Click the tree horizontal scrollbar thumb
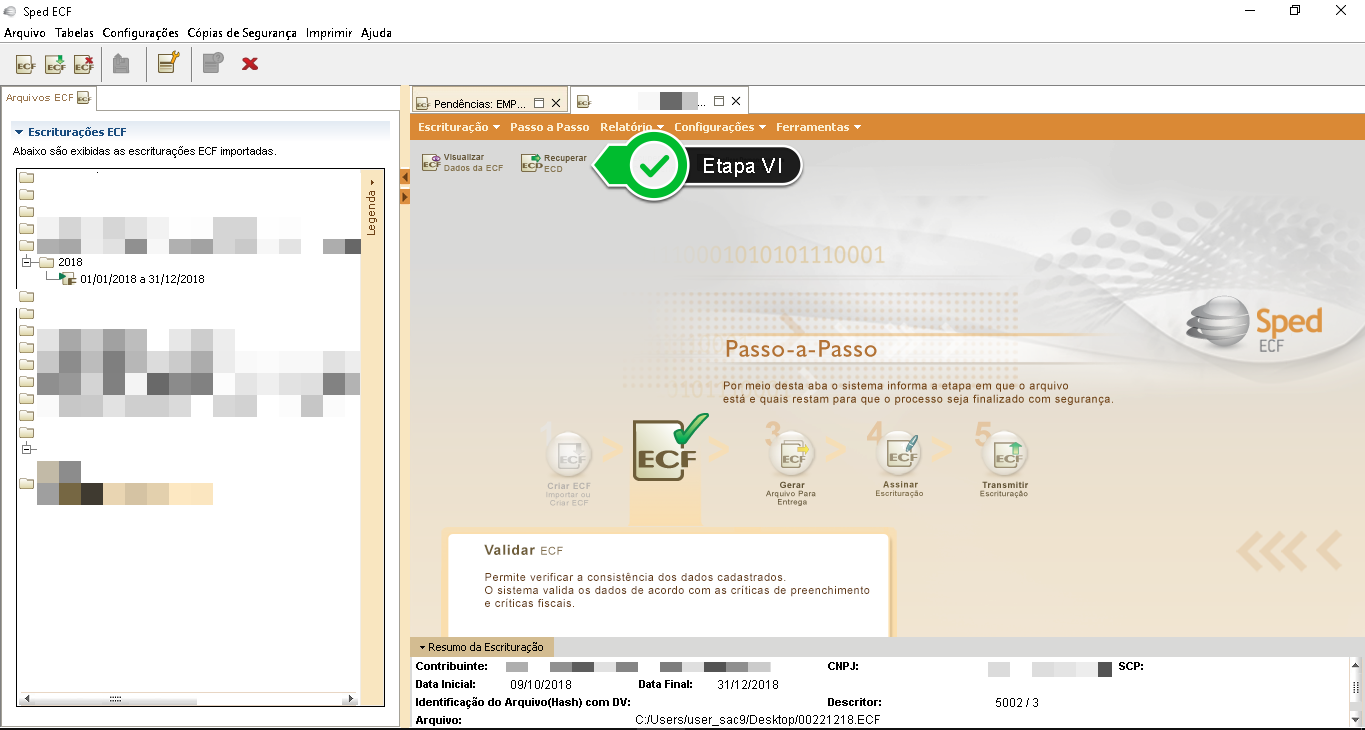Viewport: 1365px width, 730px height. (x=116, y=699)
